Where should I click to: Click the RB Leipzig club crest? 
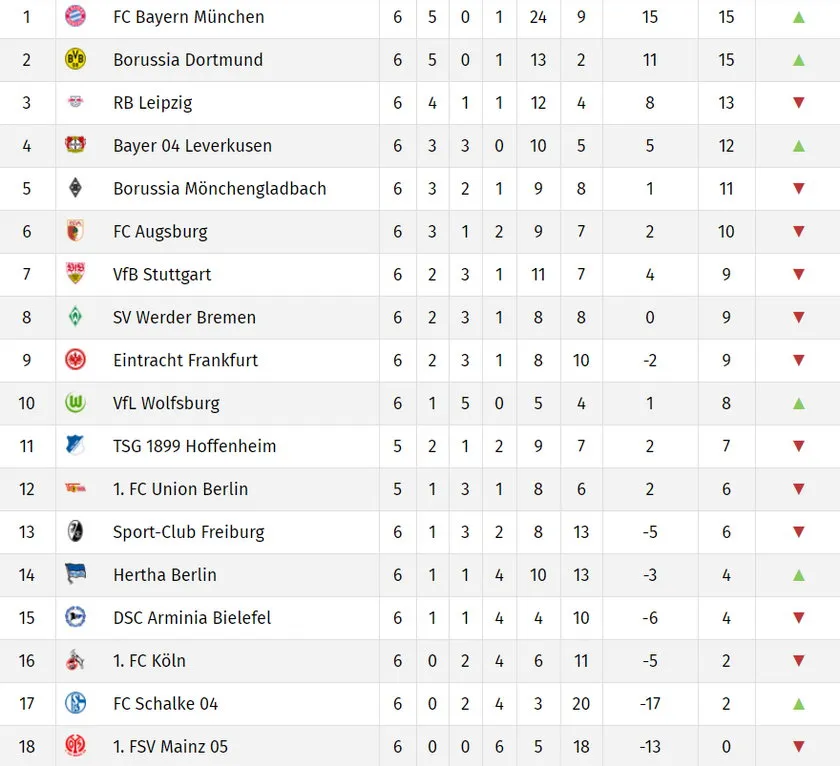coord(75,102)
